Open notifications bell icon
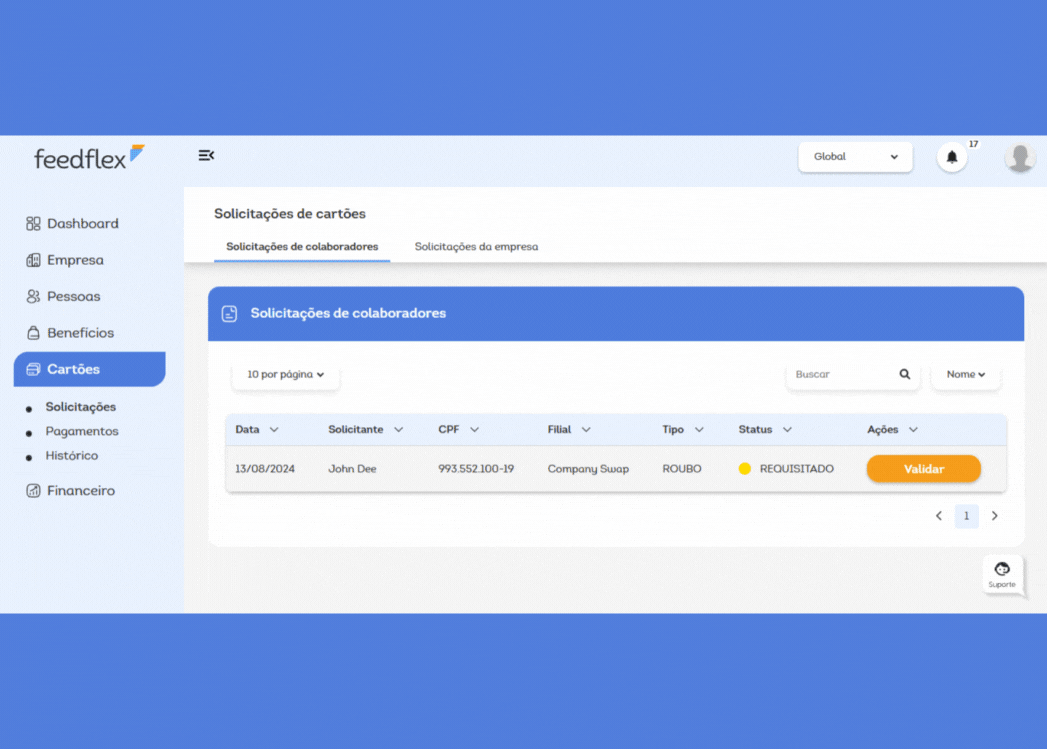This screenshot has height=749, width=1047. pos(951,157)
